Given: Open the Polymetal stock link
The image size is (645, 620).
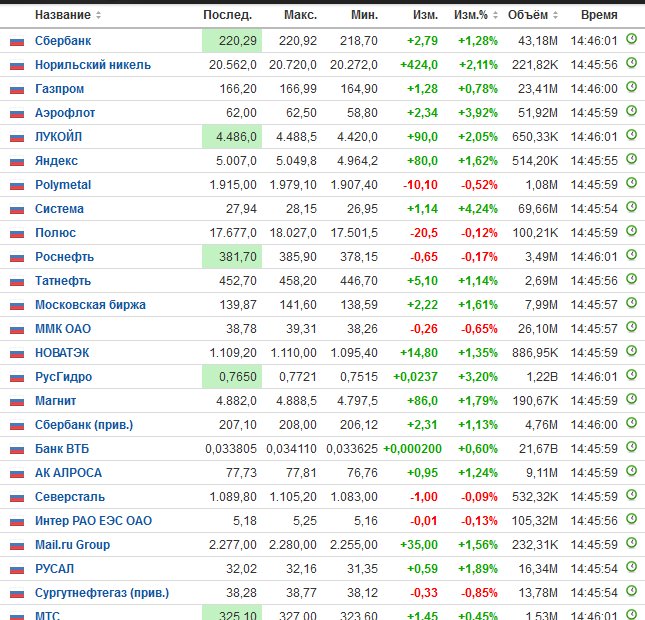Looking at the screenshot, I should 63,185.
